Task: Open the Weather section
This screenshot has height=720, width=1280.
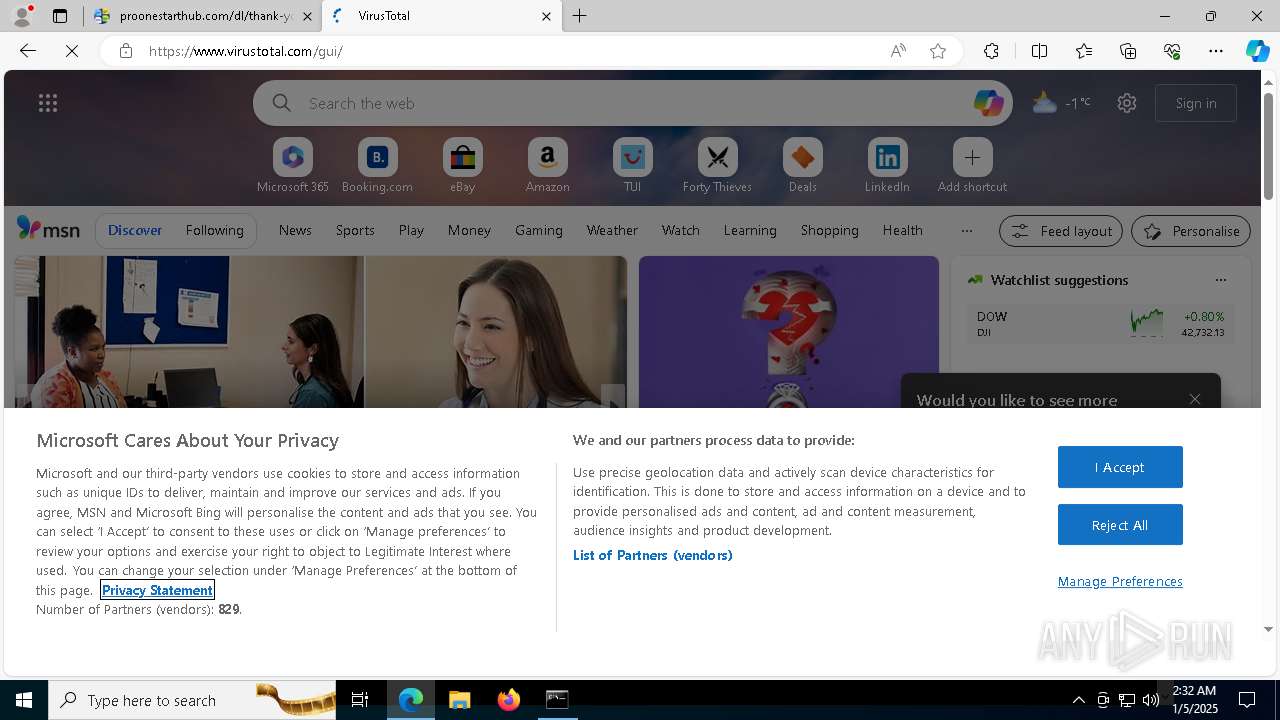Action: (612, 230)
